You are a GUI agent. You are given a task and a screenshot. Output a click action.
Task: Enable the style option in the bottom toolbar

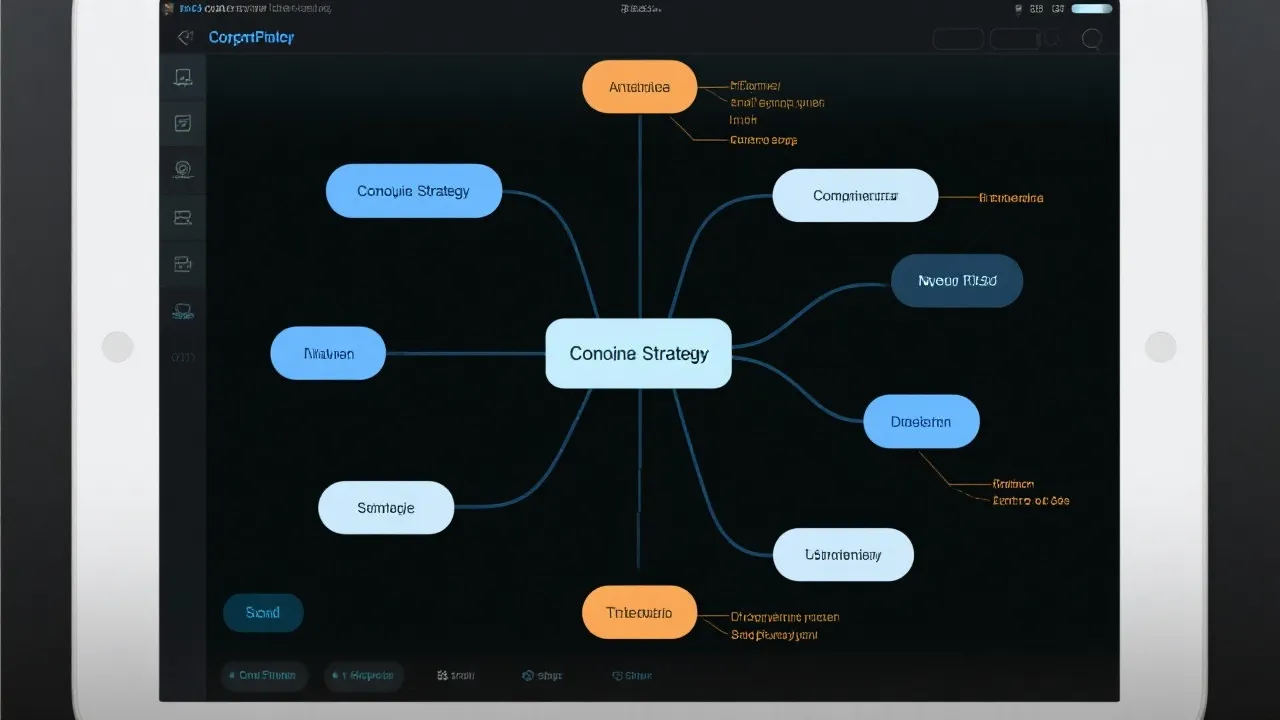coord(541,675)
